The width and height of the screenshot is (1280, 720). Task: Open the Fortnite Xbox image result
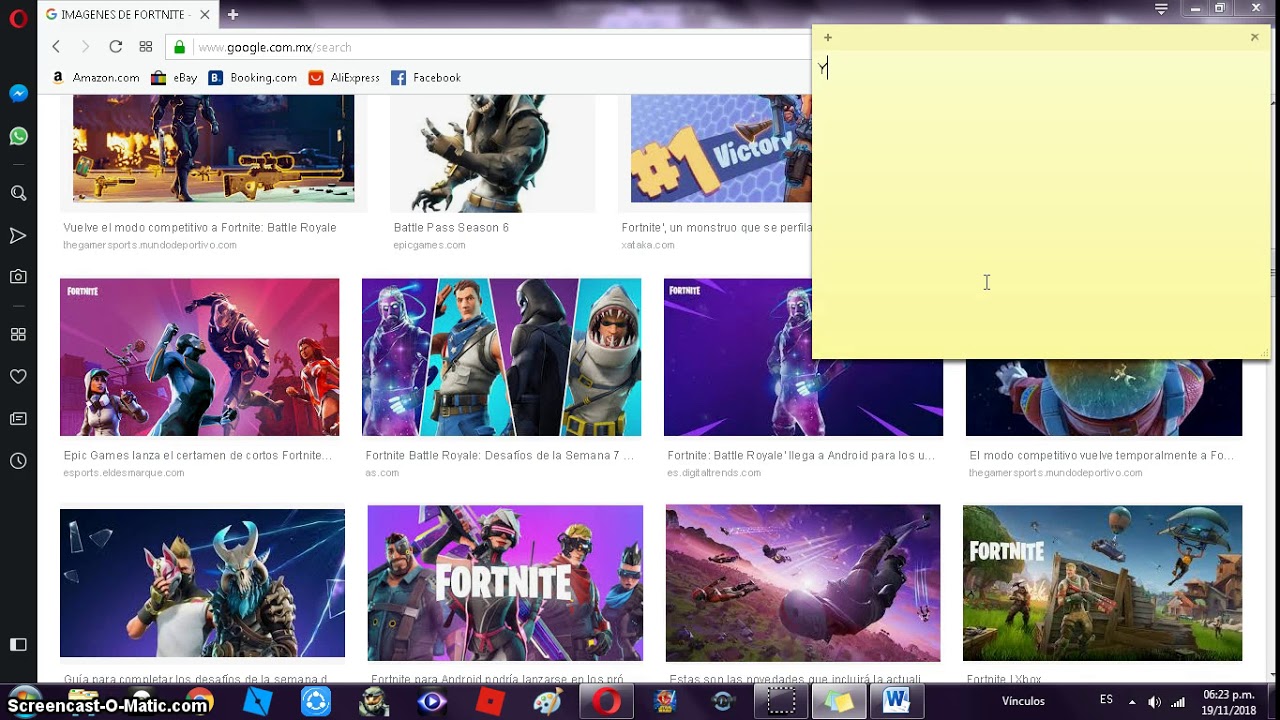click(1102, 583)
